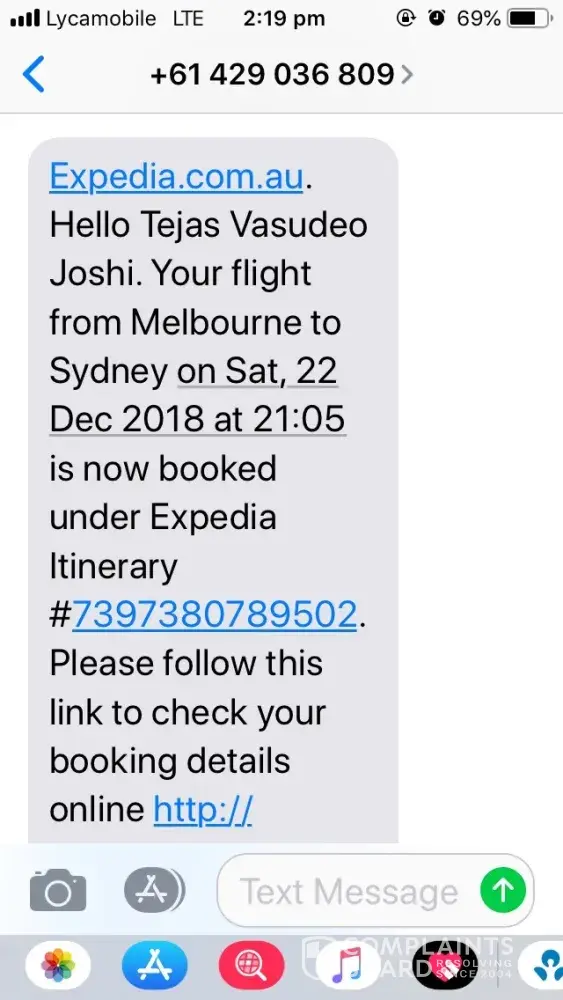
Task: Open the http:// booking details link
Action: pos(203,810)
